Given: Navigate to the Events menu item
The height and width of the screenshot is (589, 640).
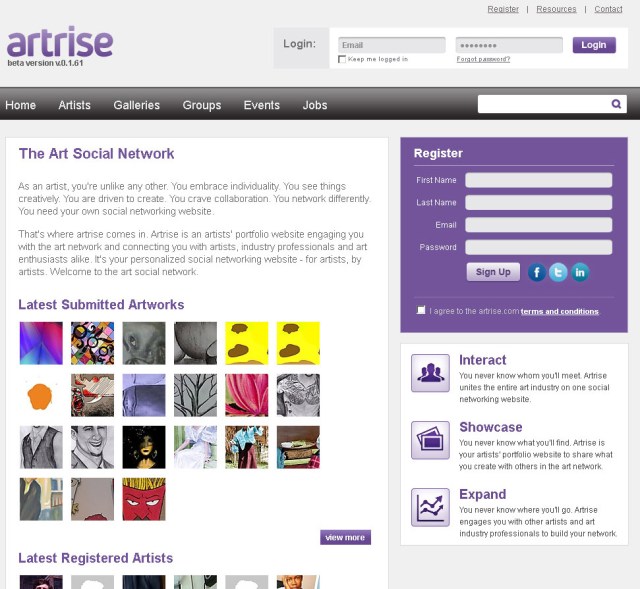Looking at the screenshot, I should (262, 105).
